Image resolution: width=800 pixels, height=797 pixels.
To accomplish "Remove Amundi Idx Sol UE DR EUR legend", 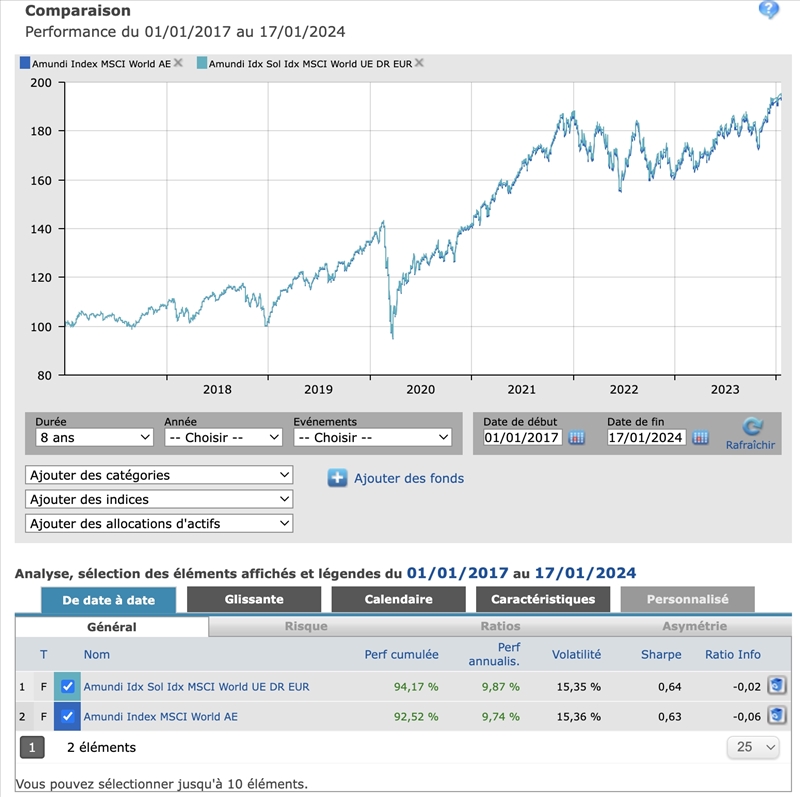I will click(x=419, y=63).
